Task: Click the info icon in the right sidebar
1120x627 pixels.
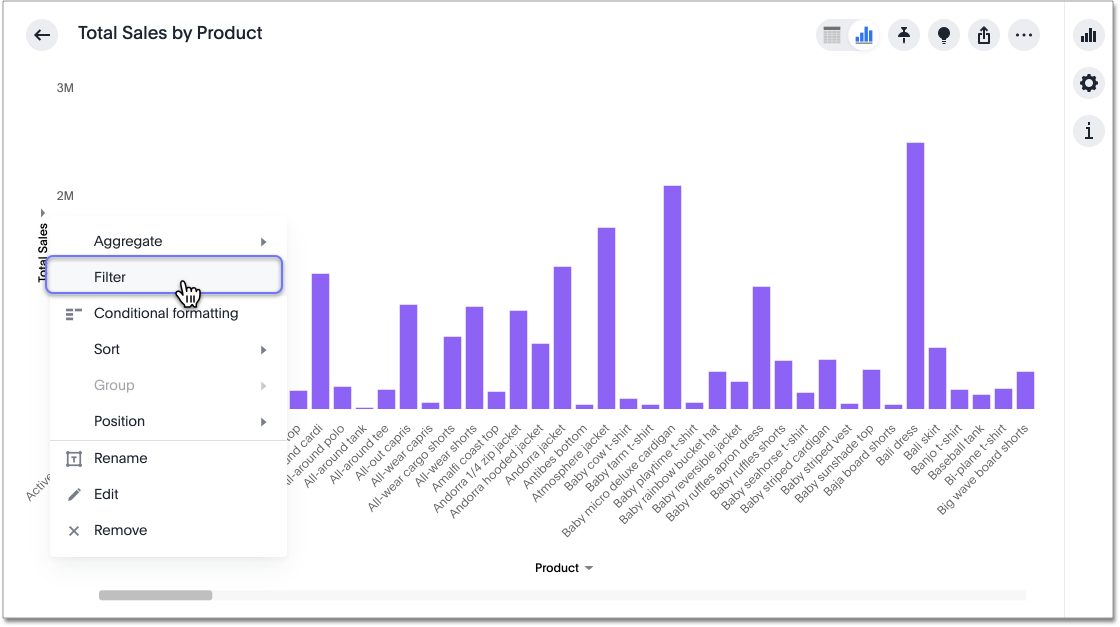Action: tap(1088, 131)
